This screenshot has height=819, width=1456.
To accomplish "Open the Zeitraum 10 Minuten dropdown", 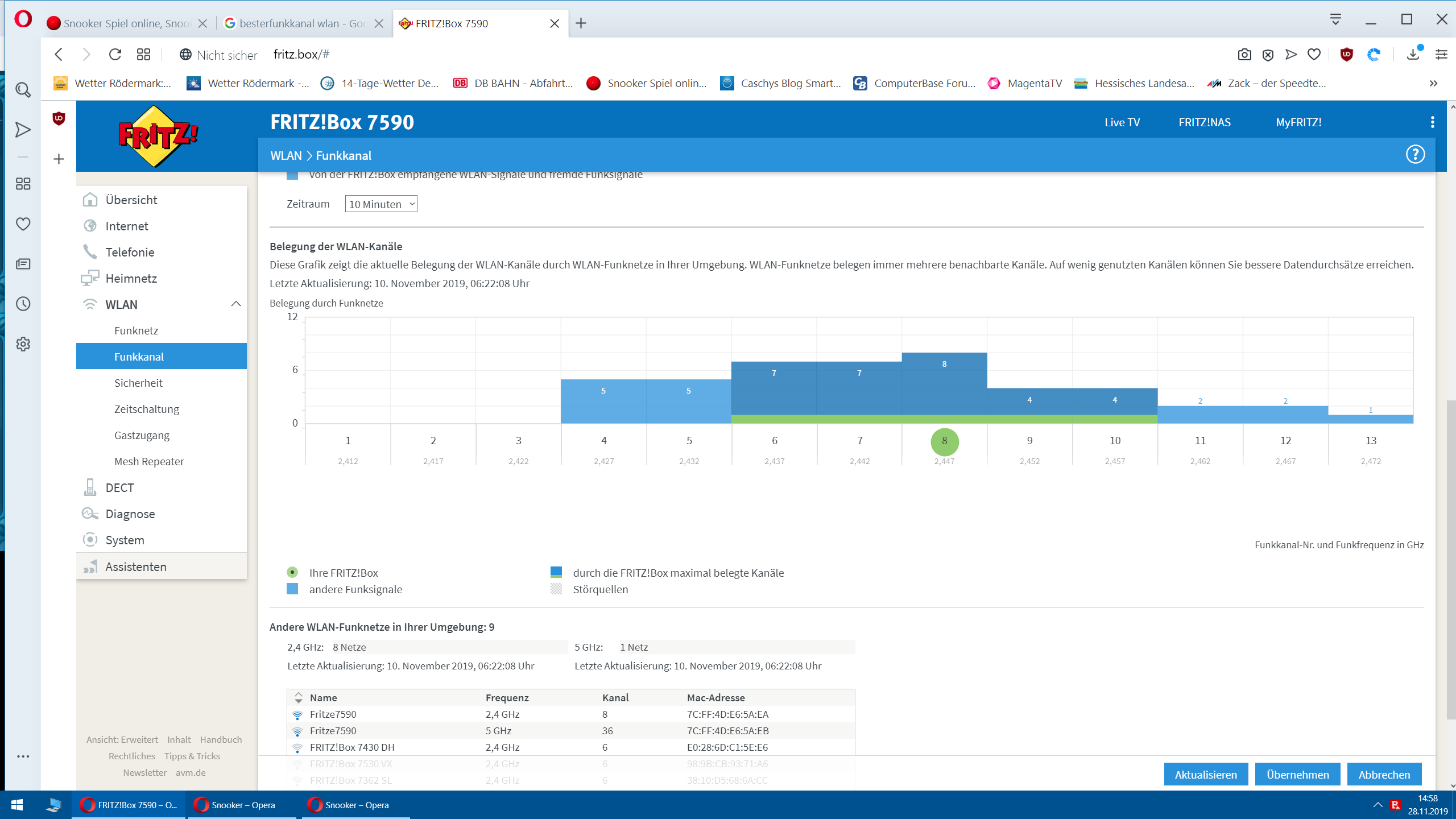I will 380,204.
